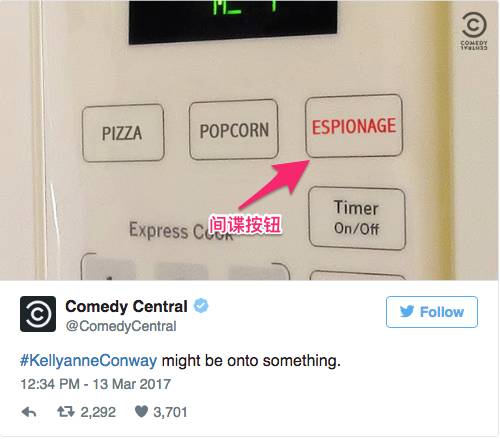This screenshot has height=439, width=500.
Task: Click the pink Chinese caption text
Action: (245, 224)
